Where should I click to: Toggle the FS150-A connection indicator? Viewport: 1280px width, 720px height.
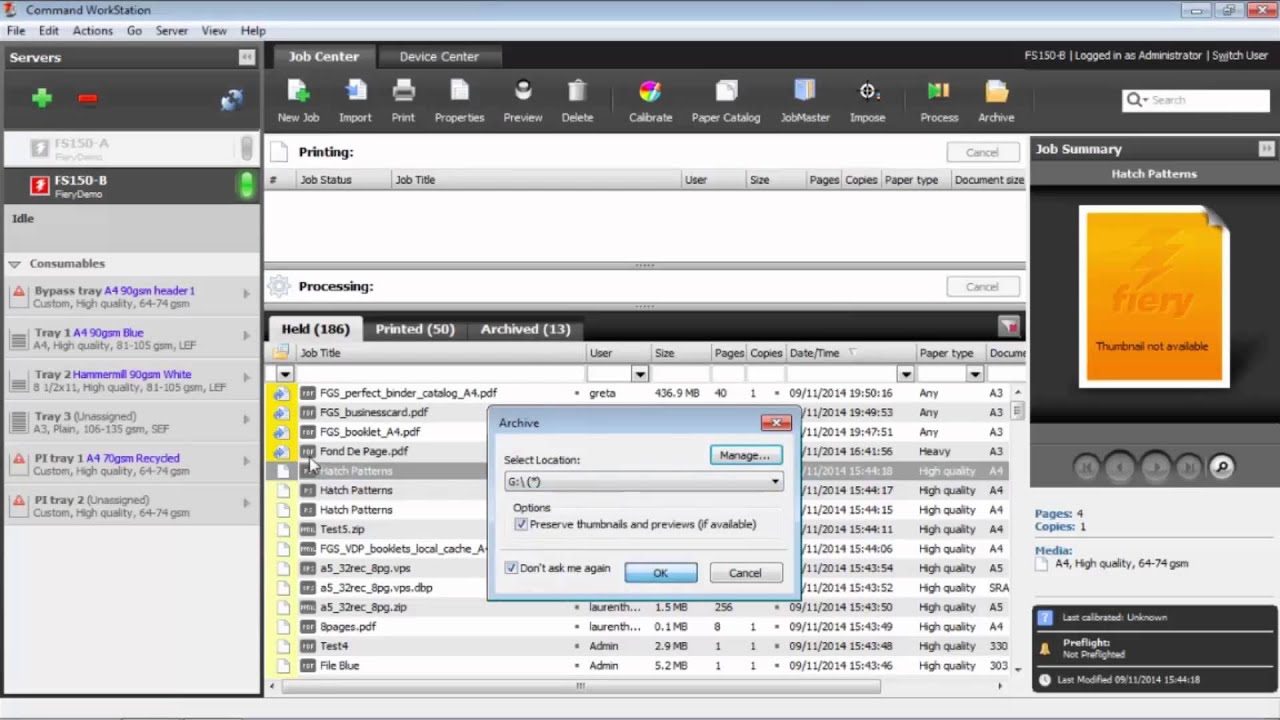click(246, 148)
